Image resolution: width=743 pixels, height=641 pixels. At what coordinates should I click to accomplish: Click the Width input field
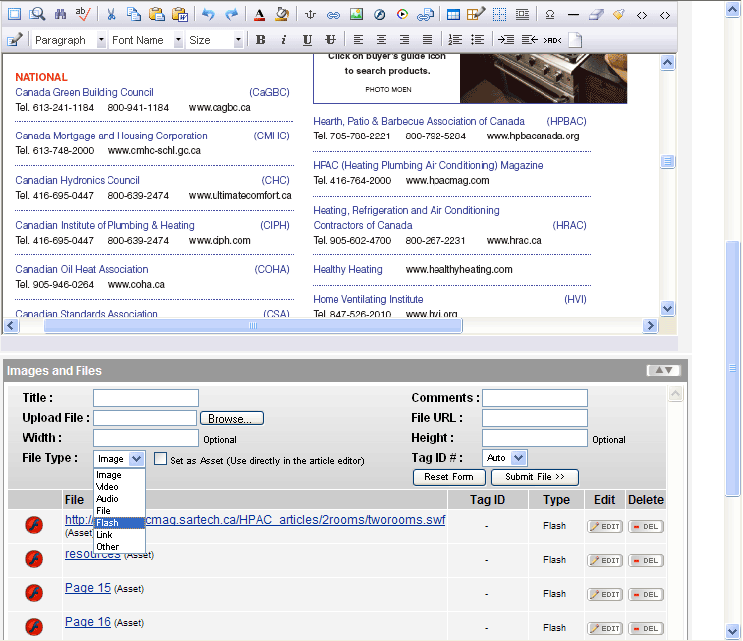[x=146, y=438]
